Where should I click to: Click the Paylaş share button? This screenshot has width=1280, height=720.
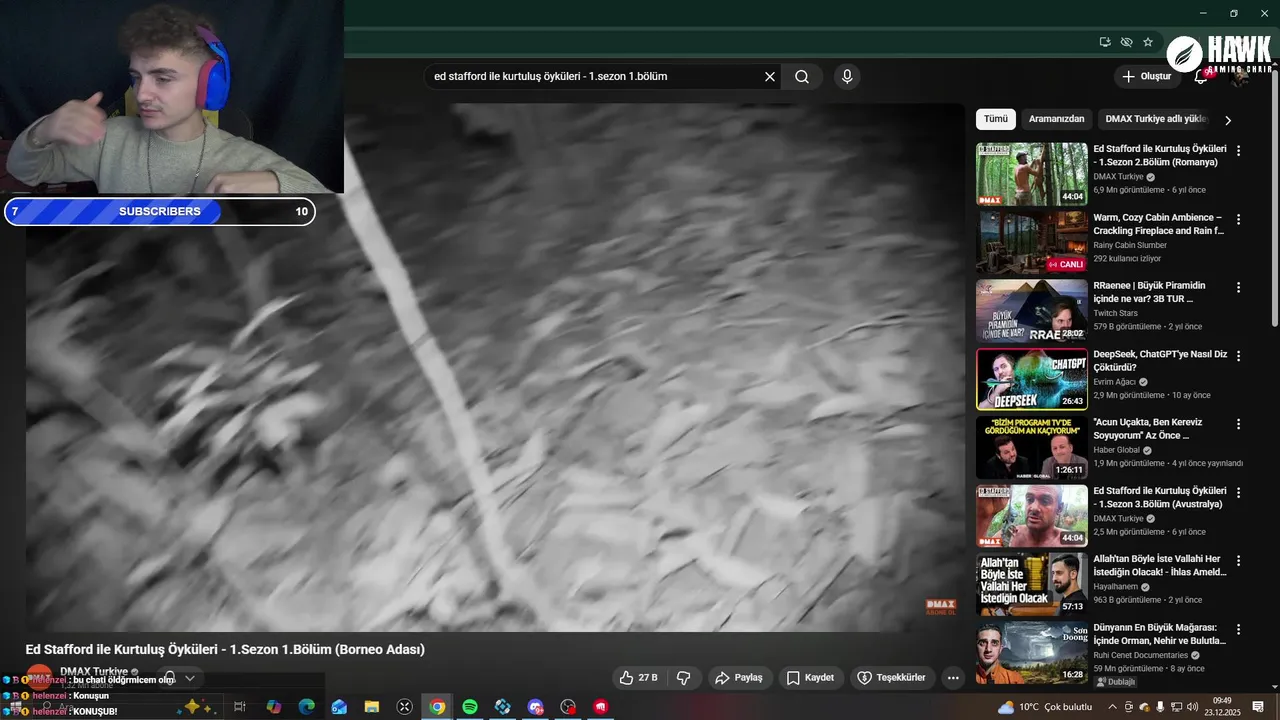tap(739, 678)
